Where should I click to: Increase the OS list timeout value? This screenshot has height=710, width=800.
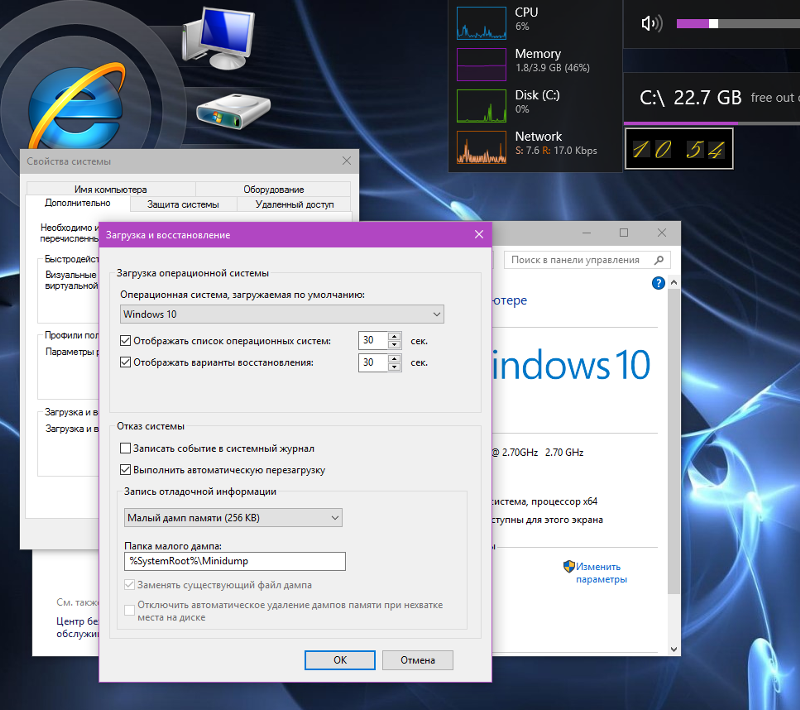pyautogui.click(x=394, y=336)
